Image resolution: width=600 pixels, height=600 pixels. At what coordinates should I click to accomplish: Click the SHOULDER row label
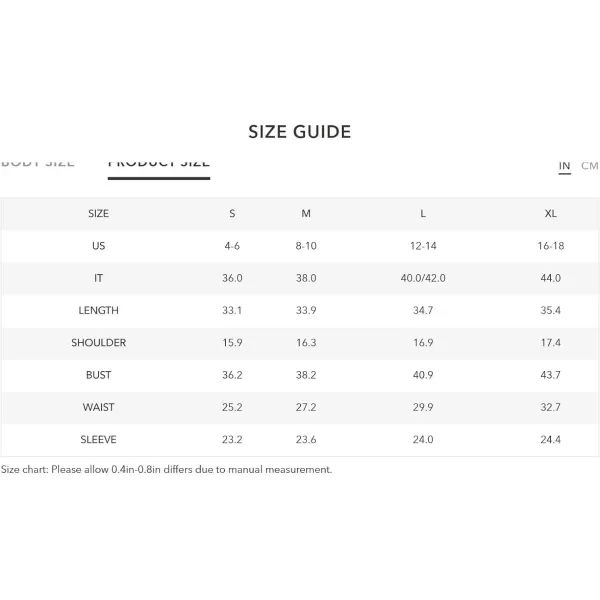coord(98,342)
